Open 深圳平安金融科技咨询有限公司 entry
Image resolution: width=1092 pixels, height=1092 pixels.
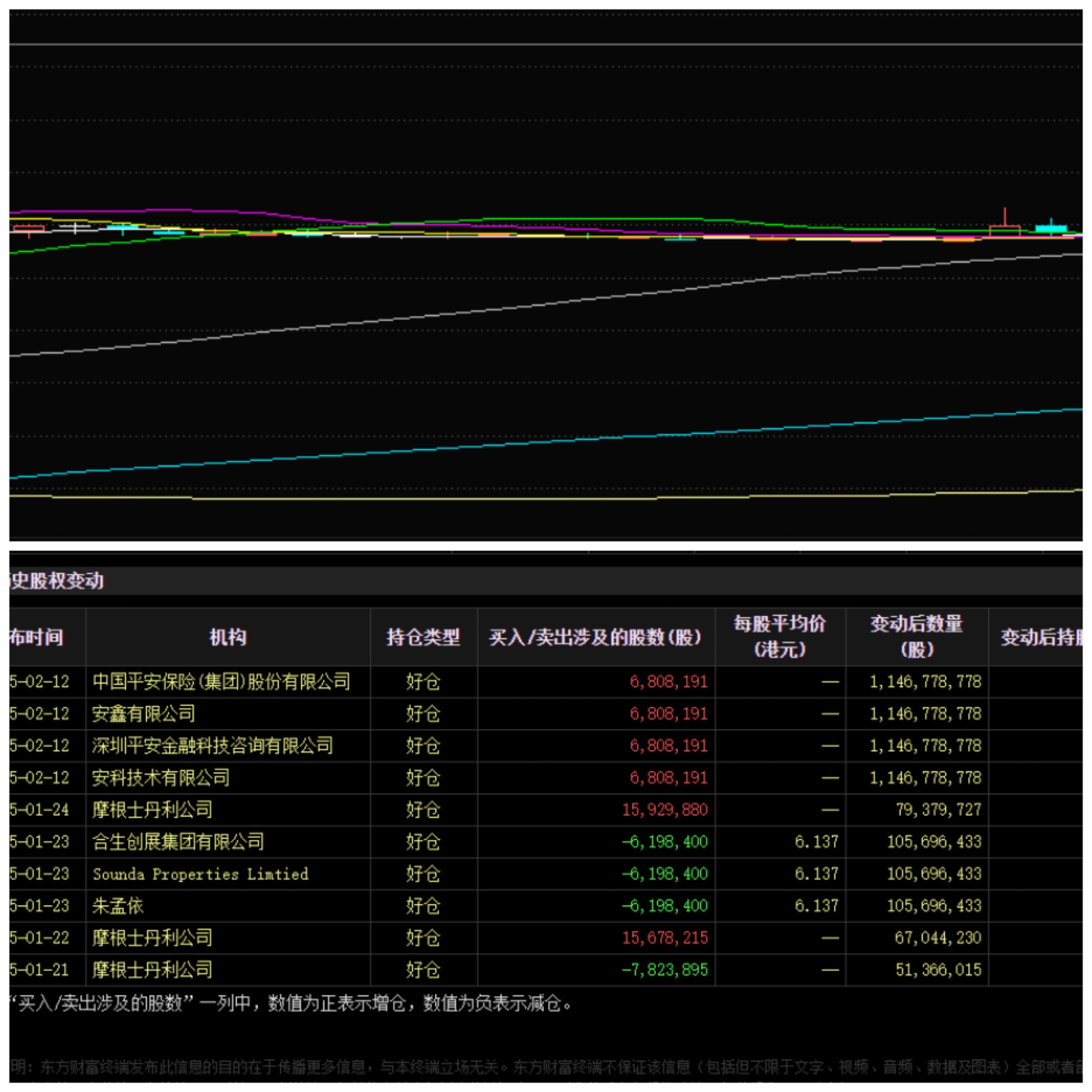[212, 746]
